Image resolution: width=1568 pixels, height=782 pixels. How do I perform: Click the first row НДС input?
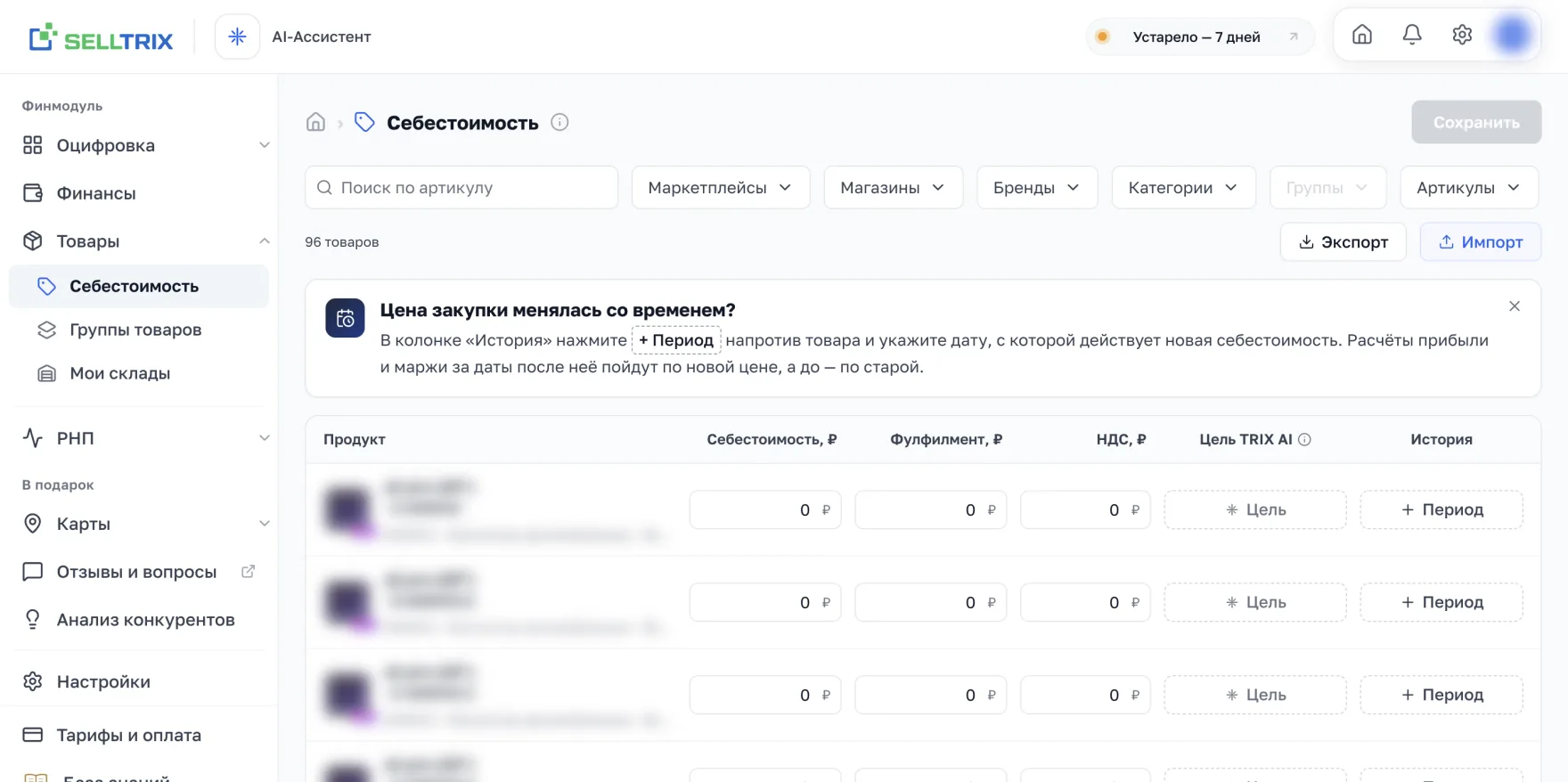[x=1085, y=510]
